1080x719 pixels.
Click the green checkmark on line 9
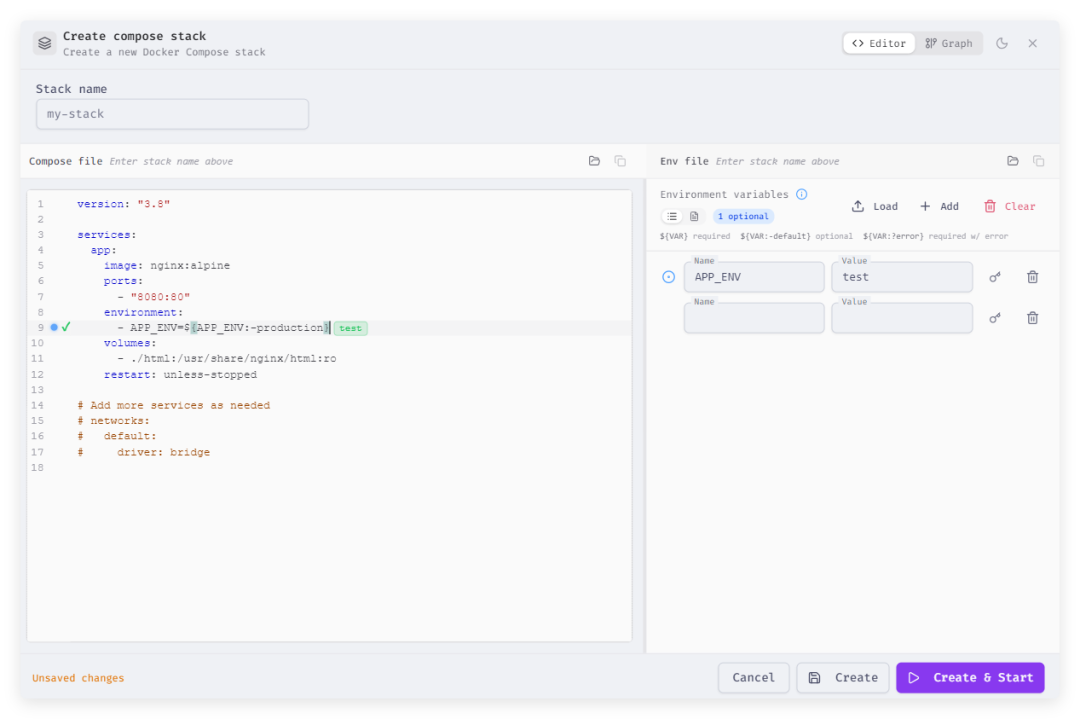(66, 327)
